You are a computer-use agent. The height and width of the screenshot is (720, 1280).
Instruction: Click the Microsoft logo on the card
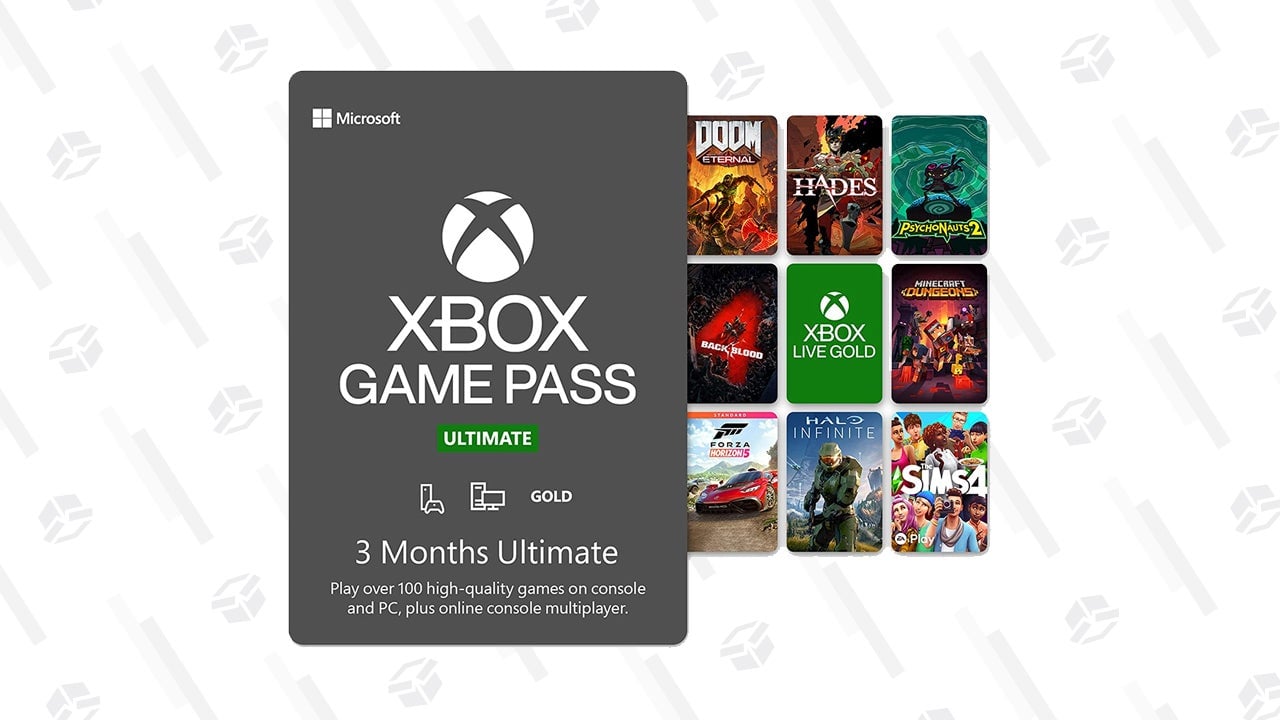tap(356, 118)
